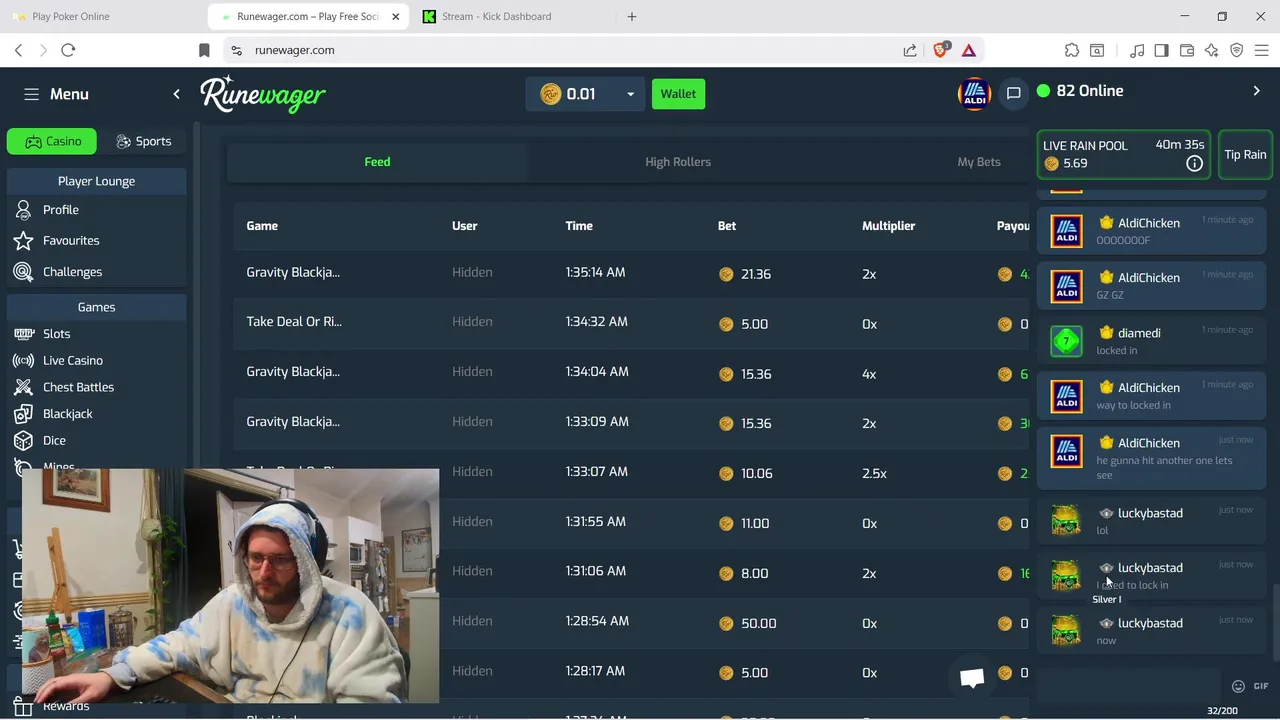The width and height of the screenshot is (1280, 720).
Task: Switch to Sports mode
Action: pyautogui.click(x=143, y=141)
